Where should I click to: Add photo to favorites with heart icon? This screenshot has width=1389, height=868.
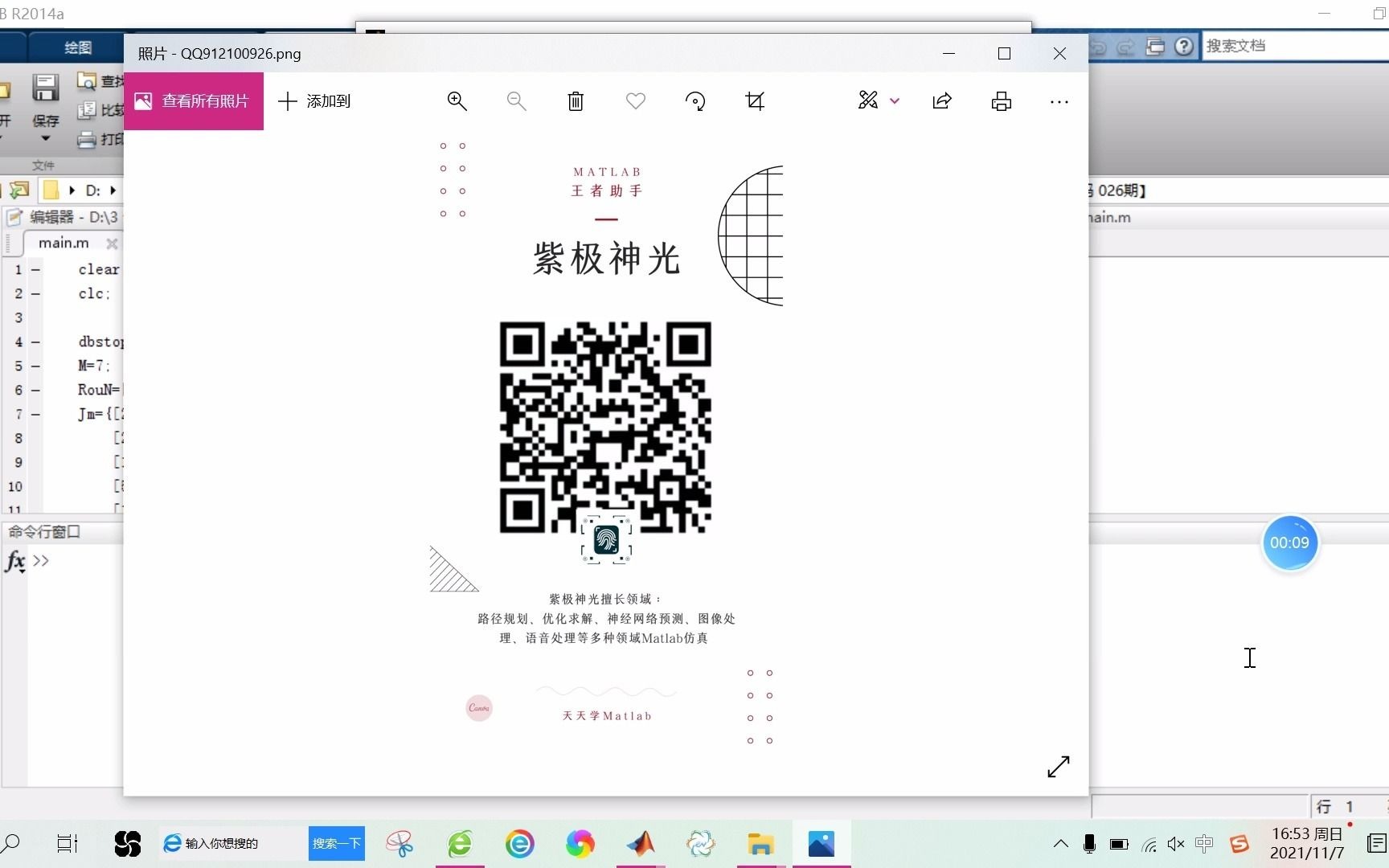pos(636,101)
